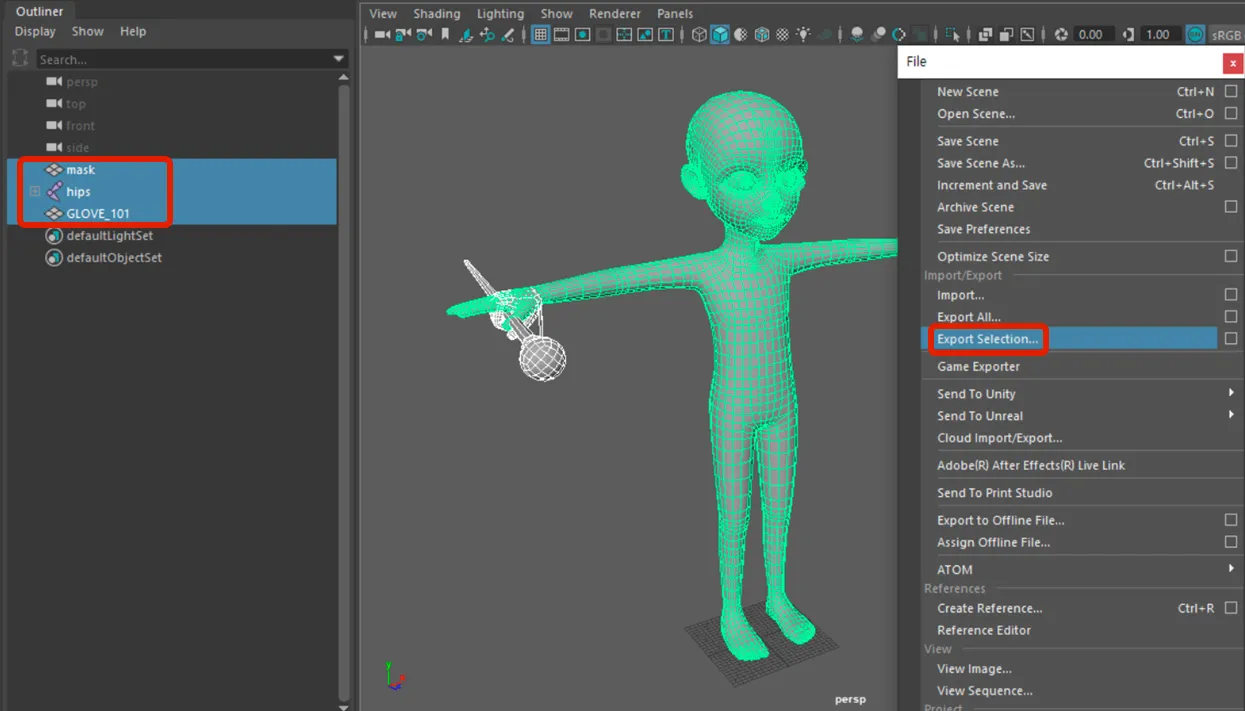Toggle 2D Pan/Zoom icon
Screen dimensions: 1245x711
tap(487, 35)
